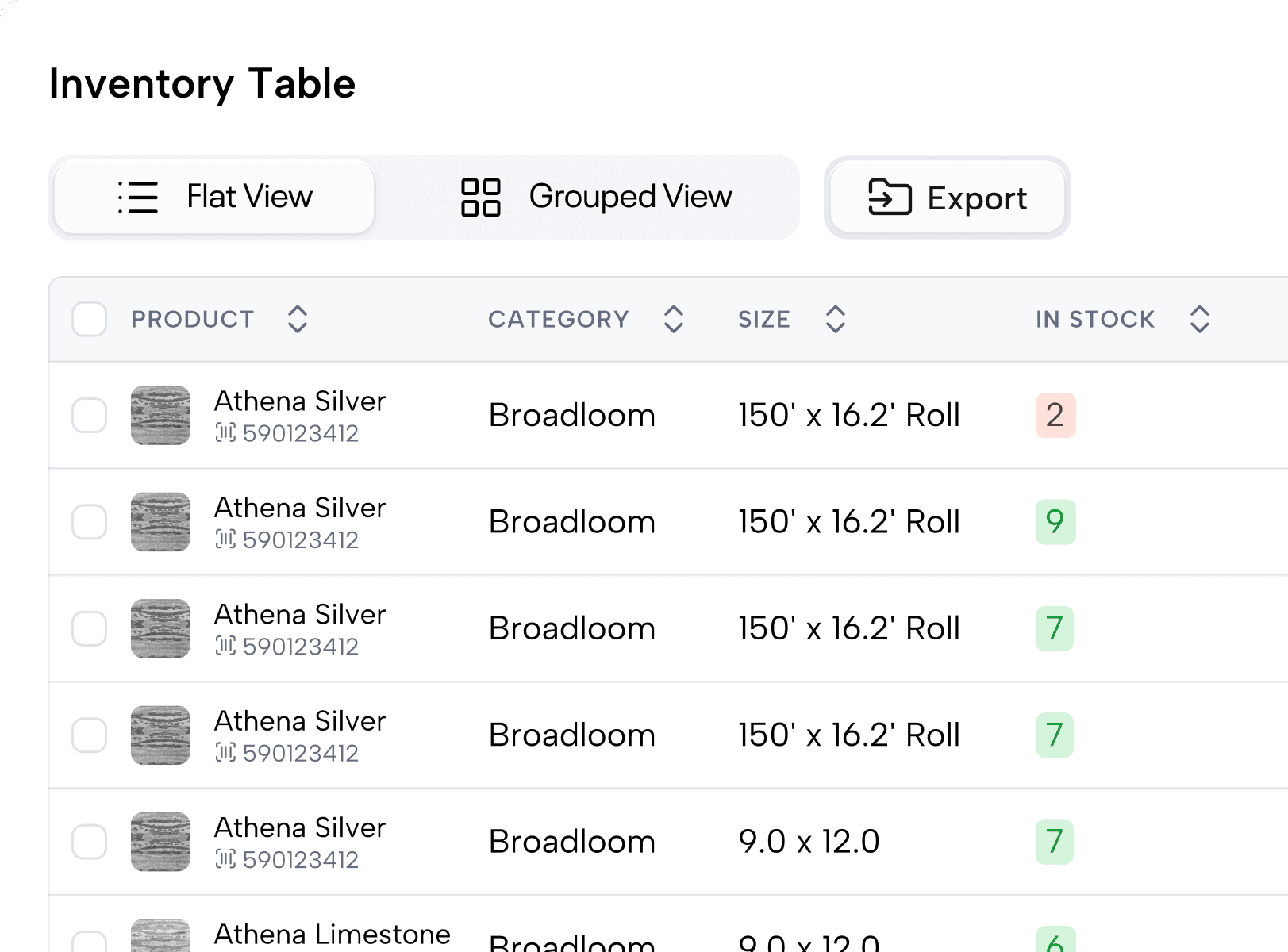Sort table by In Stock column arrows
Screen dimensions: 1288x952
(1200, 319)
